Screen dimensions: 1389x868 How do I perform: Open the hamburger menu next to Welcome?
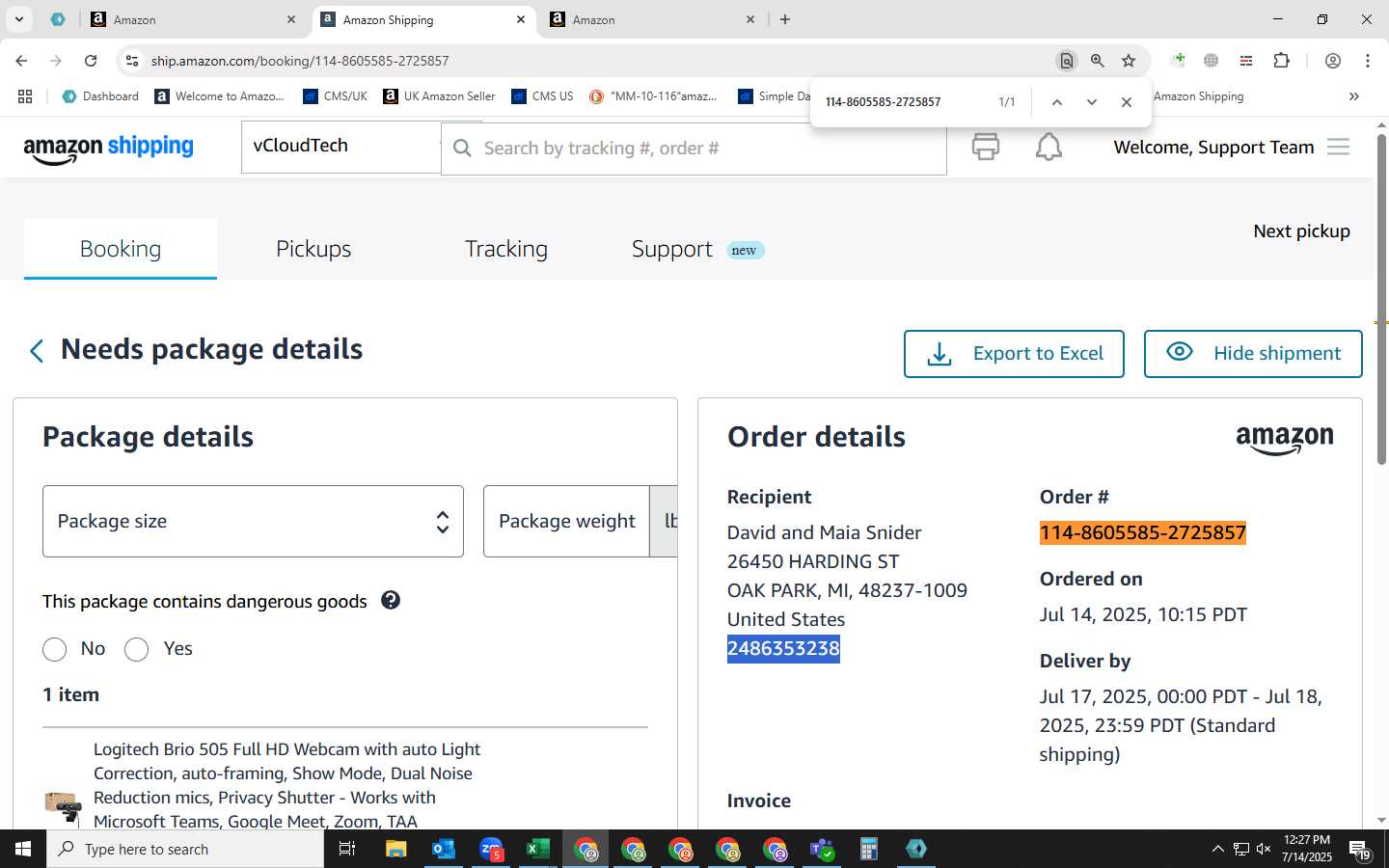point(1338,147)
